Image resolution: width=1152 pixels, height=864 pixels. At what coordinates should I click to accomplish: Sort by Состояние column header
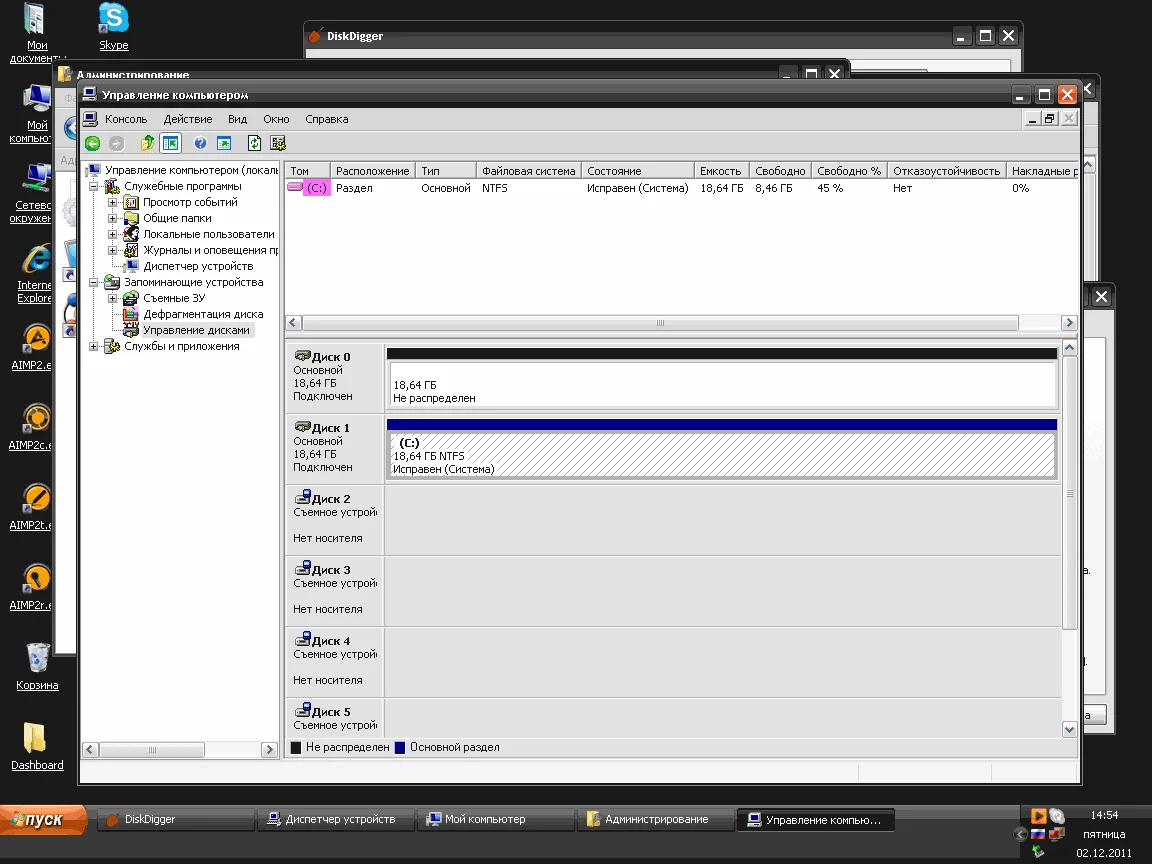coord(637,170)
